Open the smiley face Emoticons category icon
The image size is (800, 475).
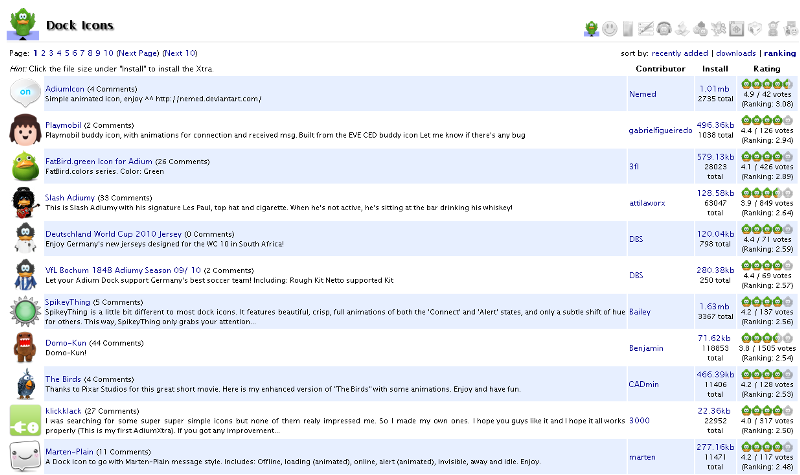point(610,28)
